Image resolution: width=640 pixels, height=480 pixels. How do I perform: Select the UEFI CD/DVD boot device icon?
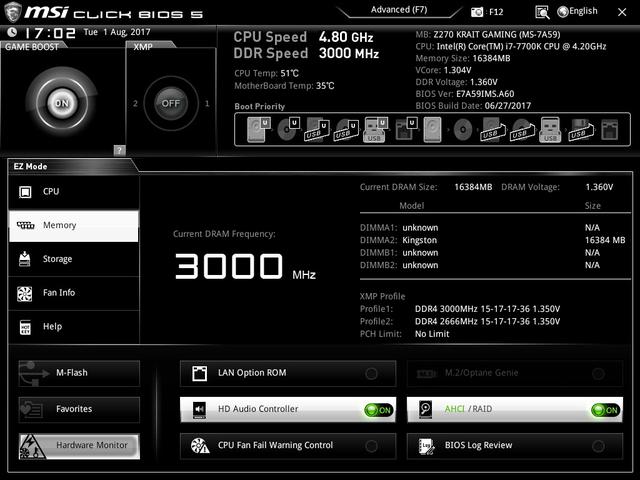288,129
